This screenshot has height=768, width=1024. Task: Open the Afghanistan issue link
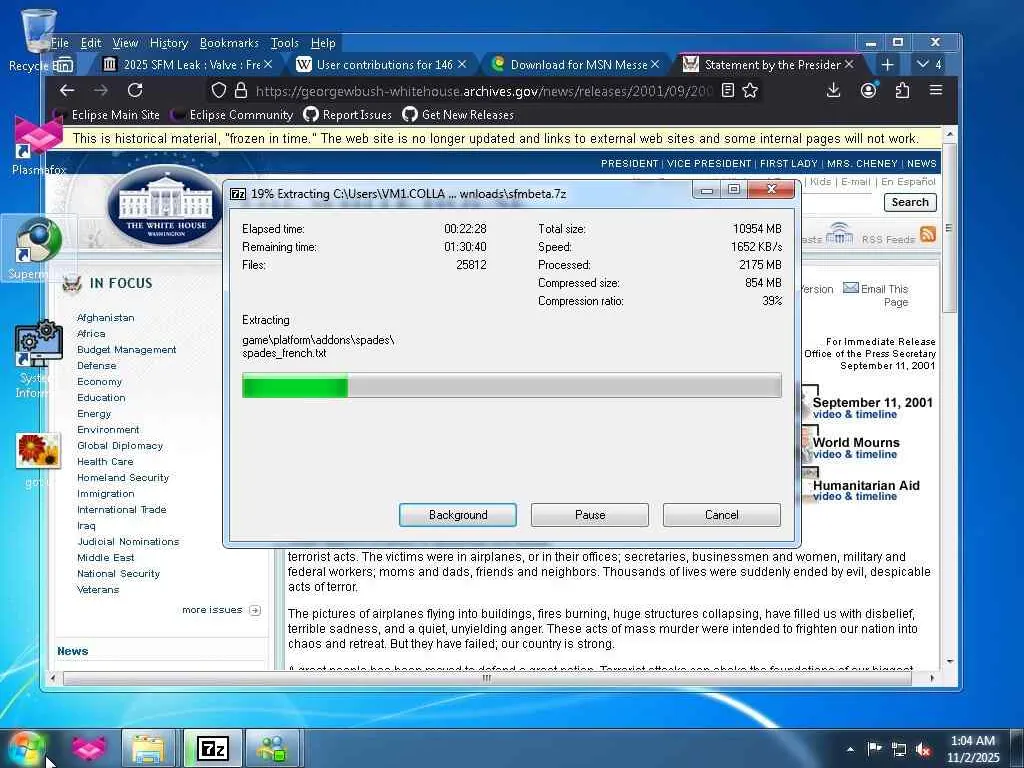[106, 317]
